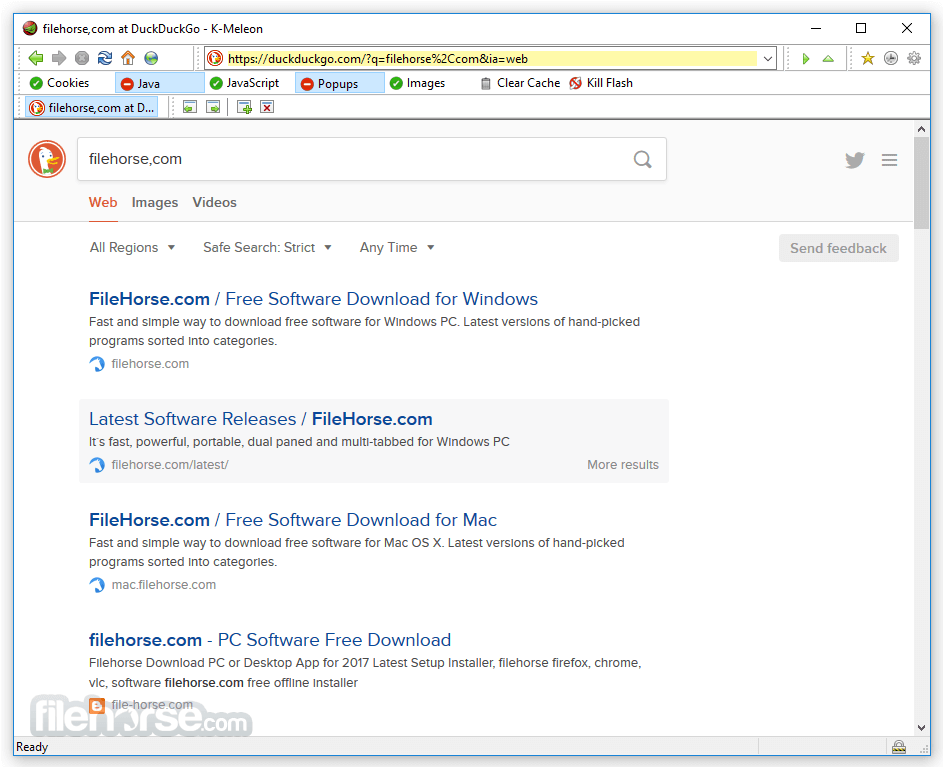The image size is (943, 767).
Task: Click site favicon in the URL bar
Action: tap(215, 58)
